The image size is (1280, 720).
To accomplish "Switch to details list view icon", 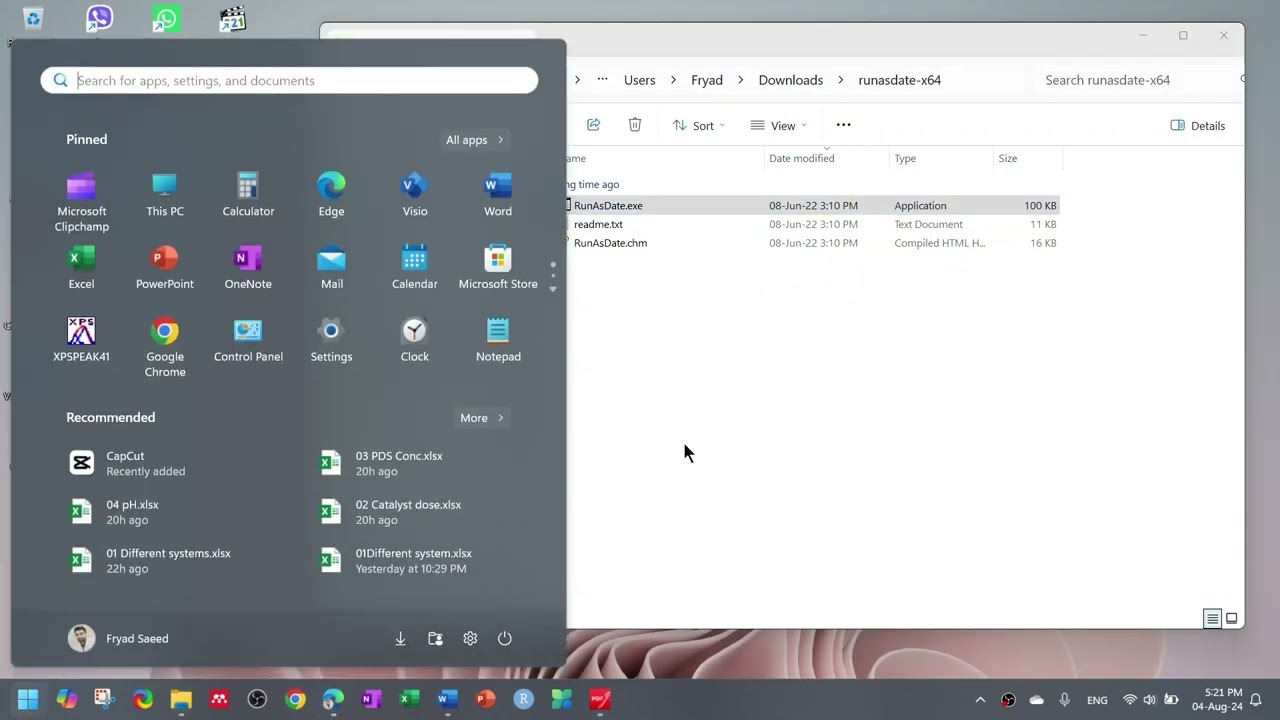I will [1212, 619].
